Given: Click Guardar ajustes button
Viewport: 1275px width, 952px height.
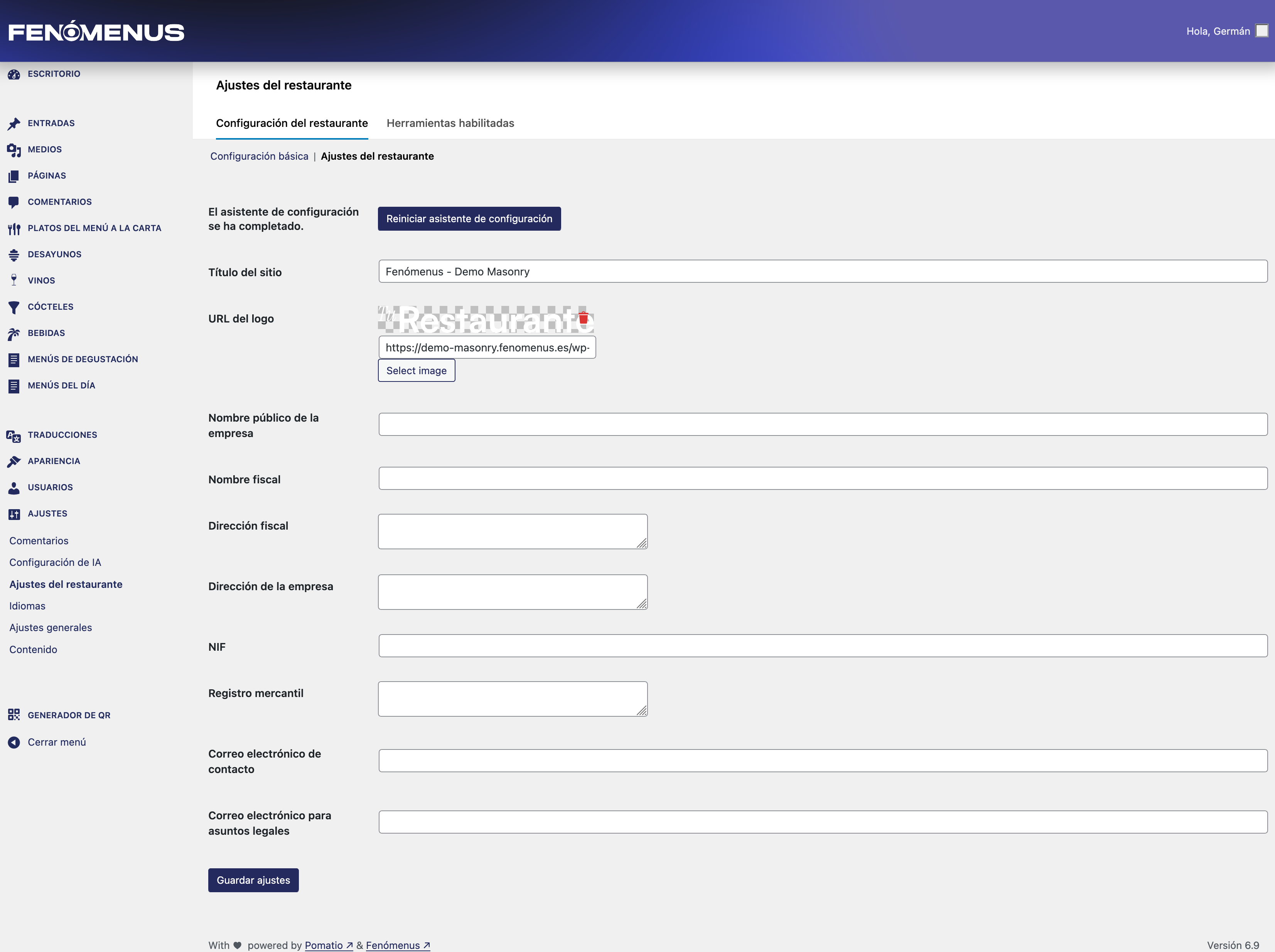Looking at the screenshot, I should 253,880.
